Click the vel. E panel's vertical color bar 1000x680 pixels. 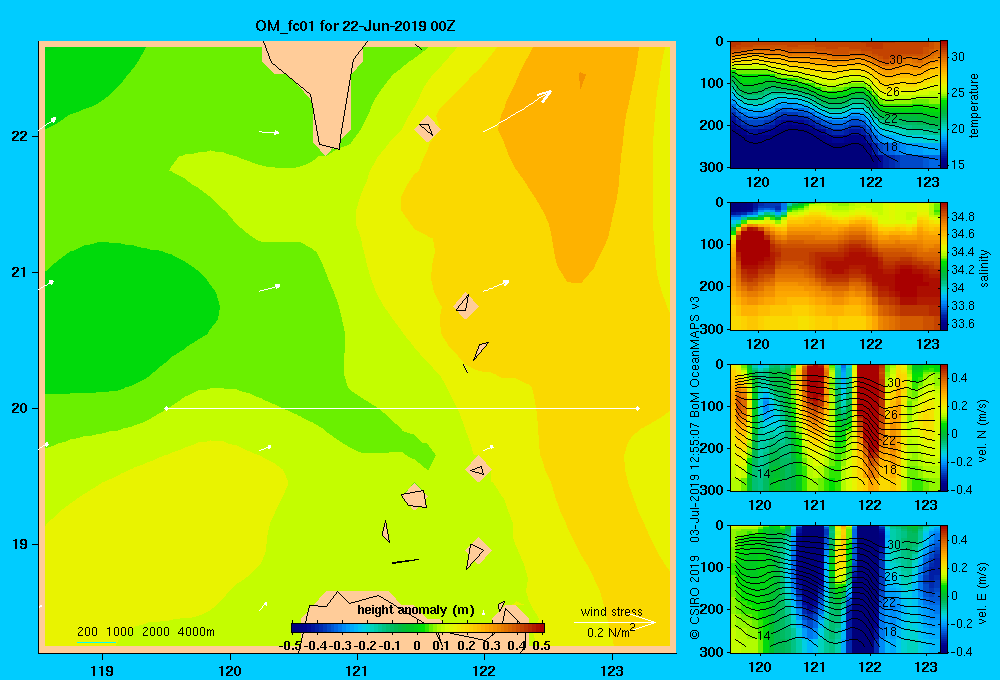click(x=944, y=589)
